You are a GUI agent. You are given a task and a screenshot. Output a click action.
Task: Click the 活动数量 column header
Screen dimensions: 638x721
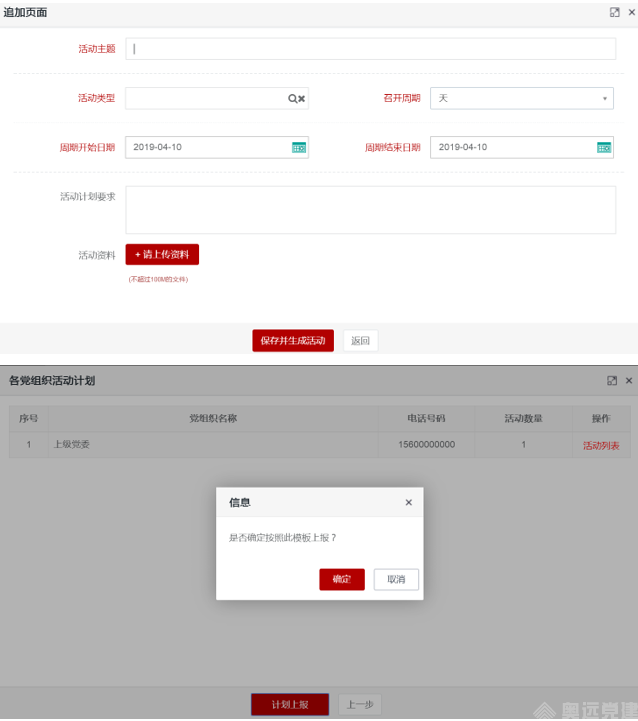[523, 418]
